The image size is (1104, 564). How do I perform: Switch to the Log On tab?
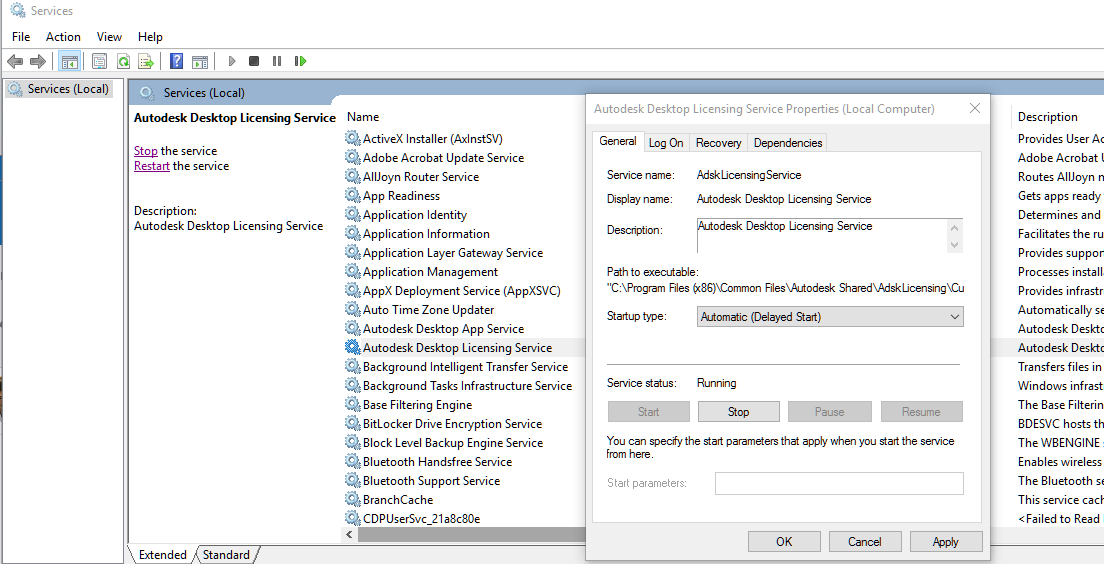coord(666,143)
